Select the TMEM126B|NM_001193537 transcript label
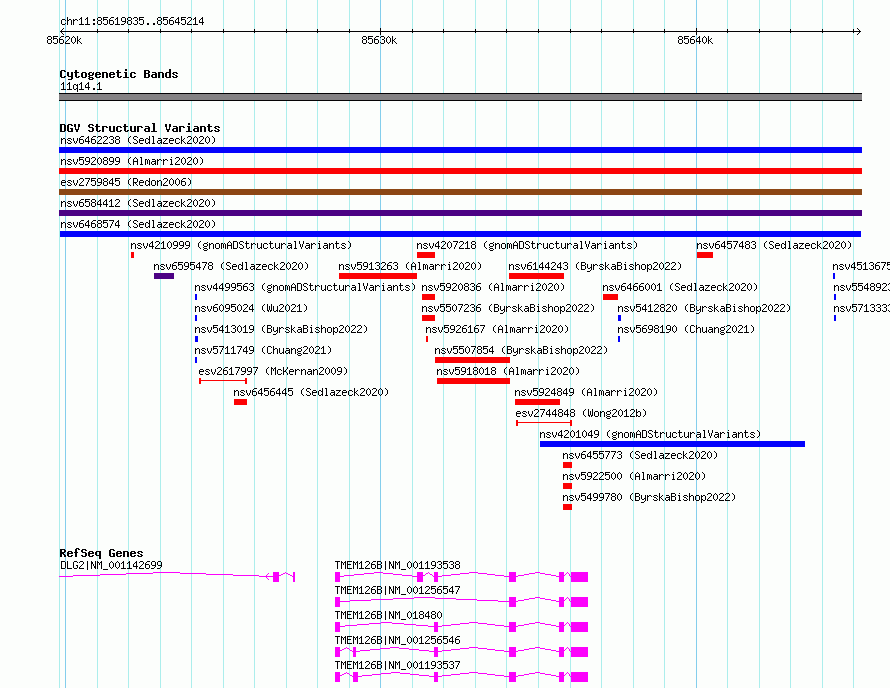Image resolution: width=890 pixels, height=688 pixels. coord(397,665)
